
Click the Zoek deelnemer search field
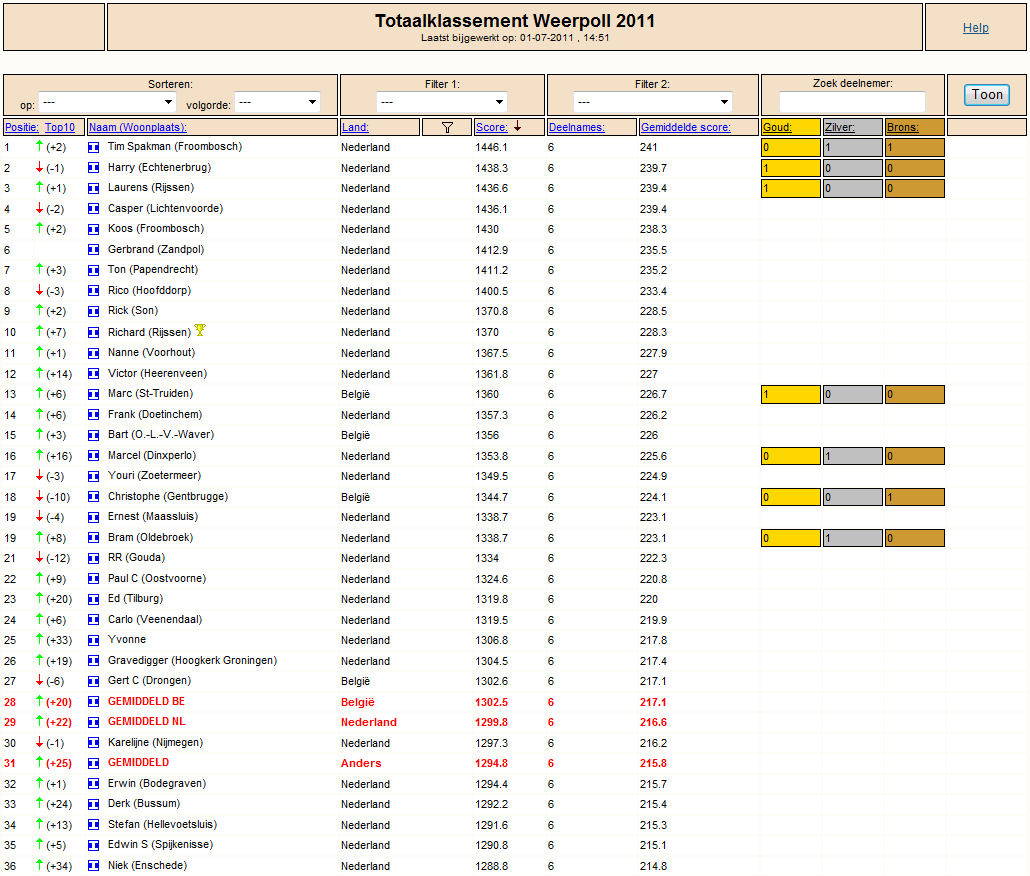[852, 102]
